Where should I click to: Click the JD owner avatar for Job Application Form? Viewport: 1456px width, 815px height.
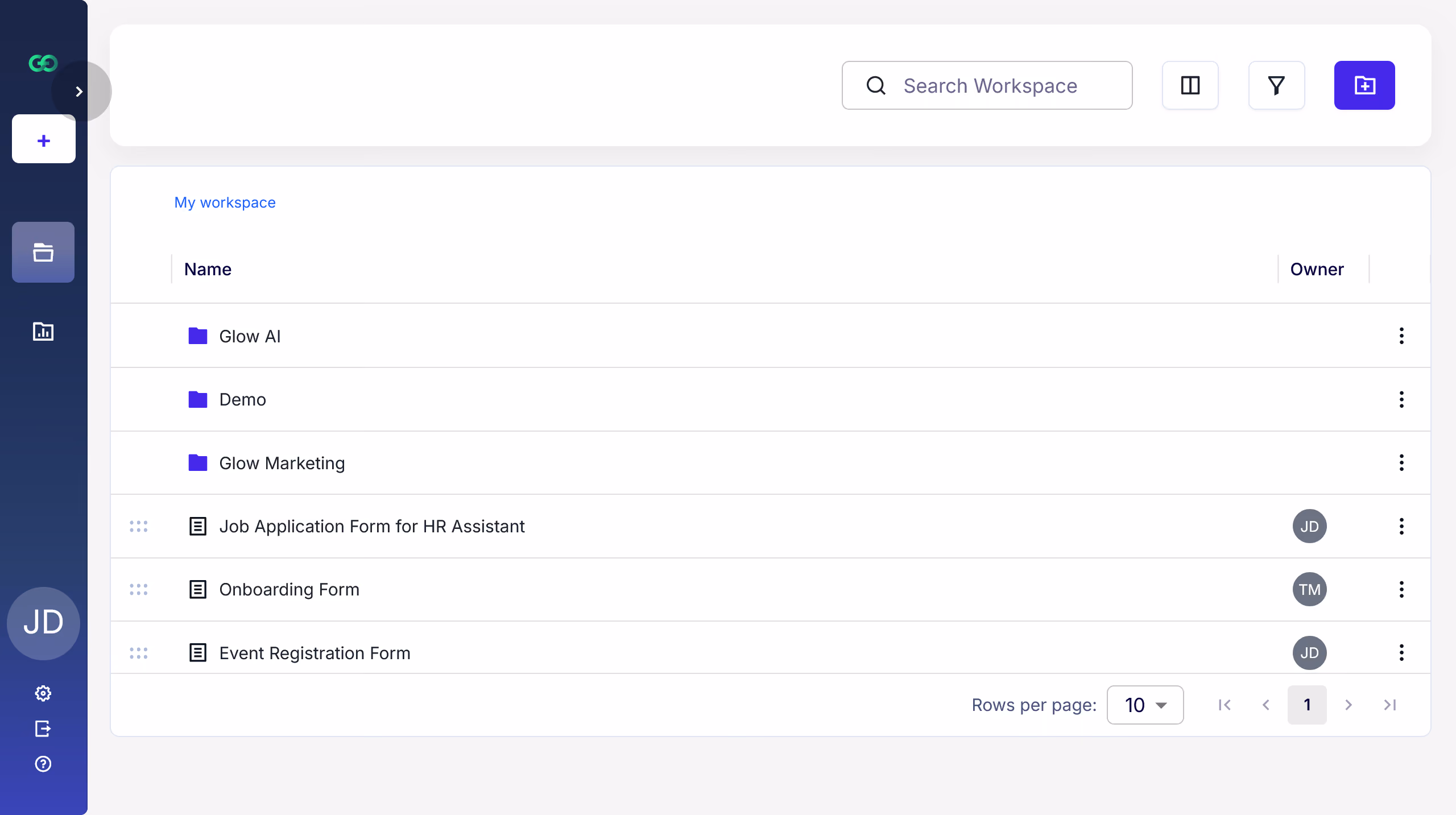point(1309,526)
